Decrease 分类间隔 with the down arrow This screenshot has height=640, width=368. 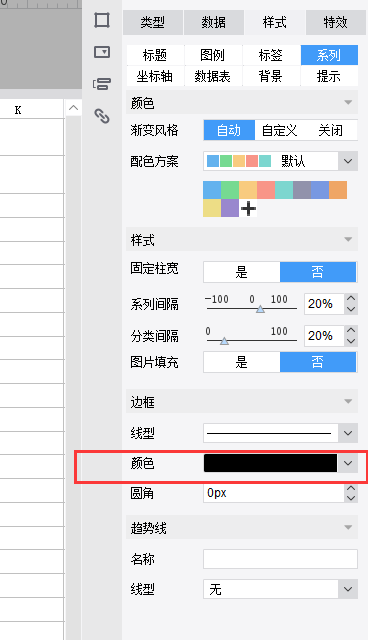coord(351,341)
